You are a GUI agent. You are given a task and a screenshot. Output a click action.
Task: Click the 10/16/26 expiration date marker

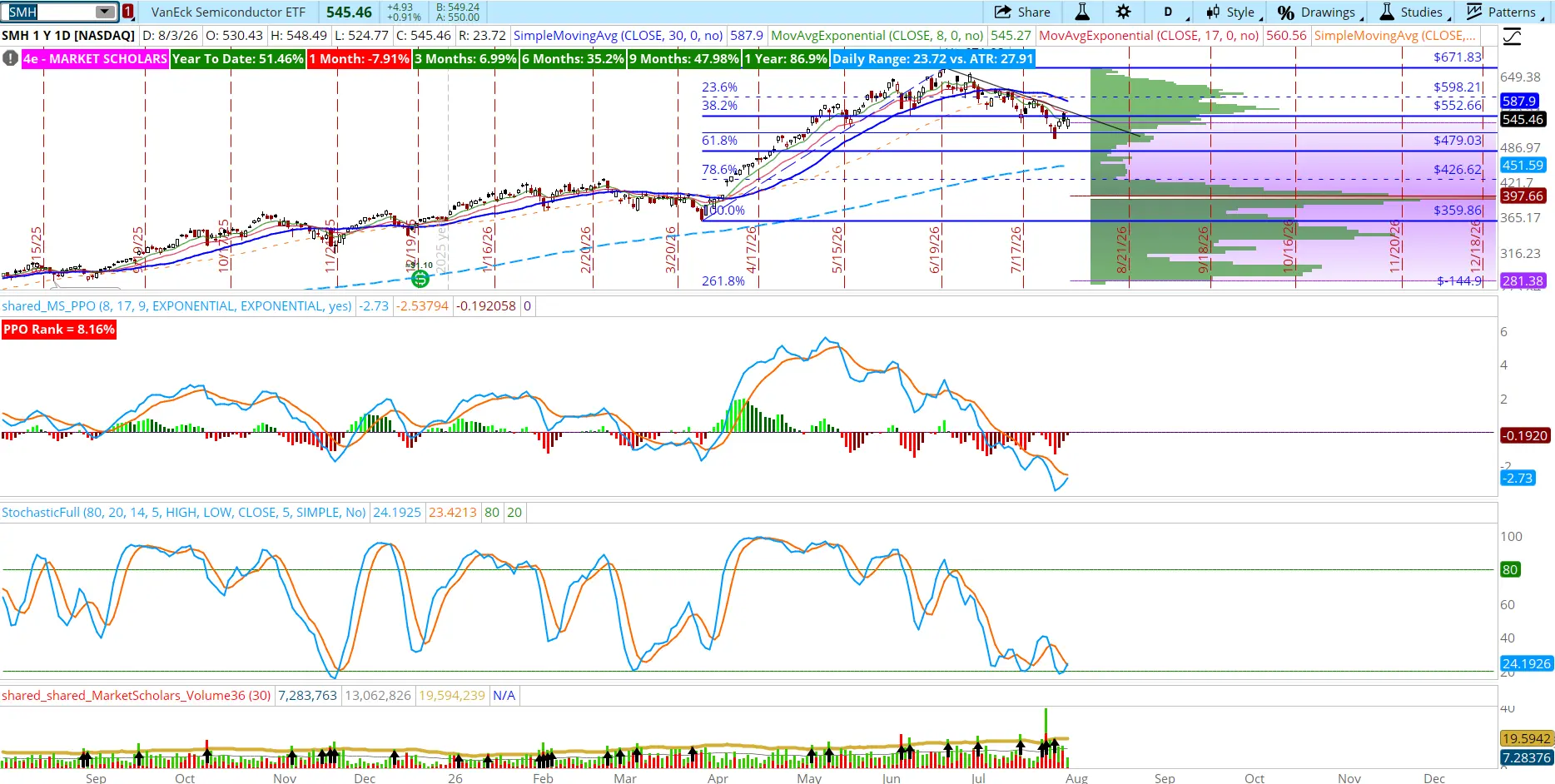click(x=1288, y=246)
